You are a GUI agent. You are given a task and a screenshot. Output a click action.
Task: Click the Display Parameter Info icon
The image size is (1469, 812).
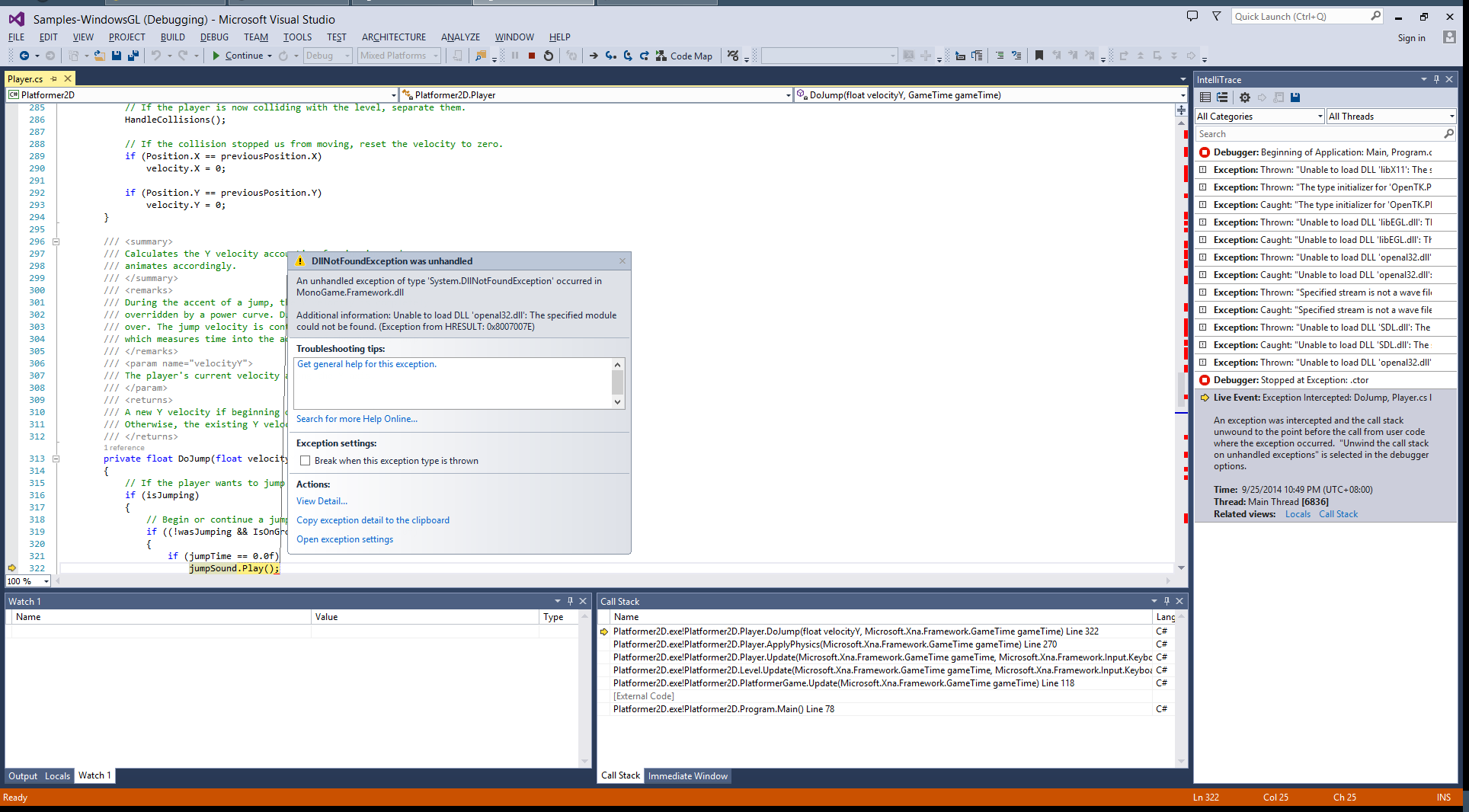(977, 56)
